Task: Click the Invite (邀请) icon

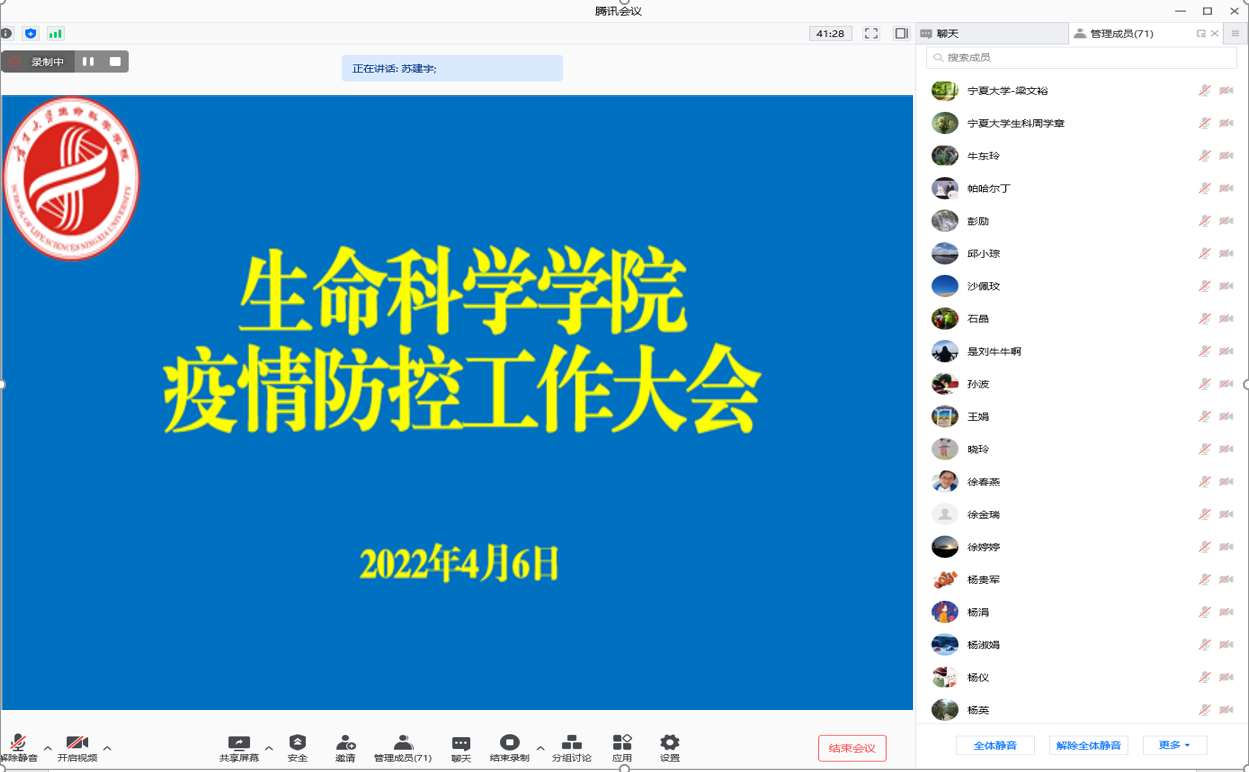Action: 345,743
